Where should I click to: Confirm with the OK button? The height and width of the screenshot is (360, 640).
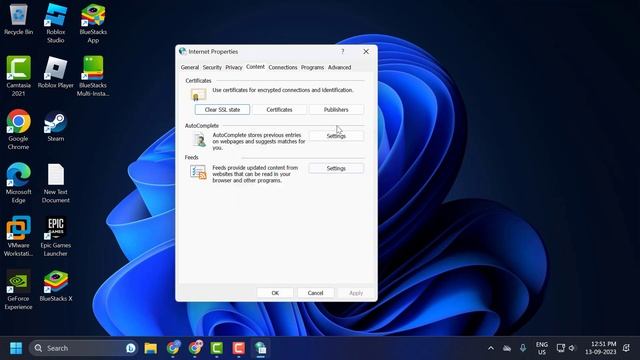point(275,293)
